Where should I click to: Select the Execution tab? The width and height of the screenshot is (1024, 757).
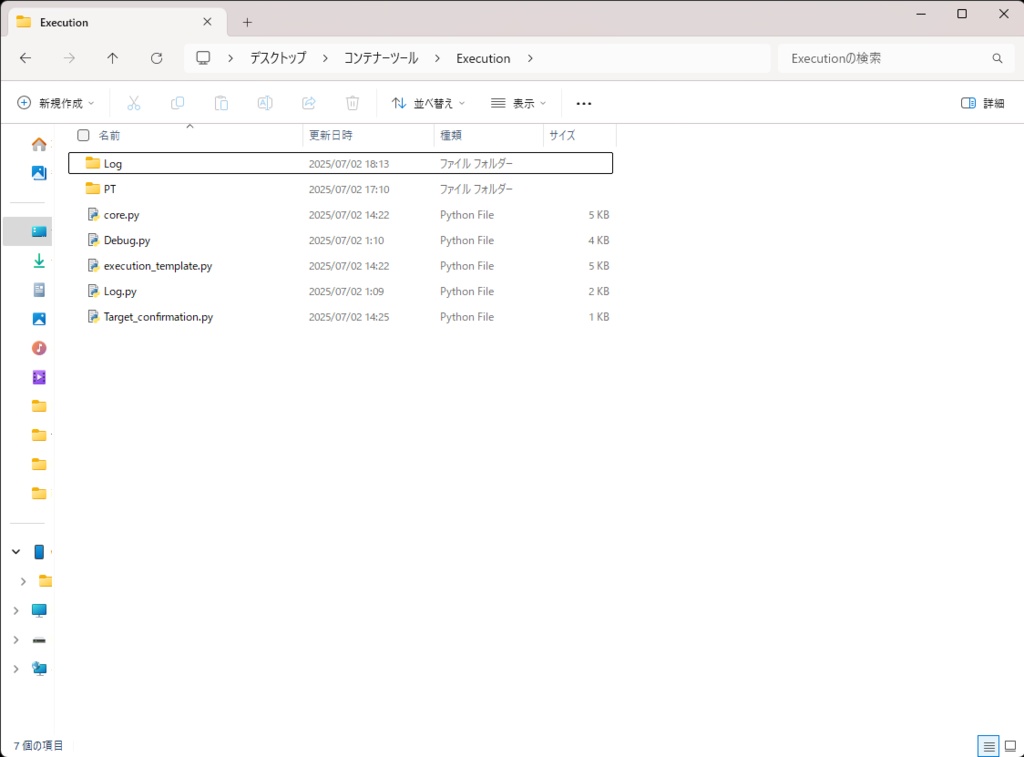118,22
